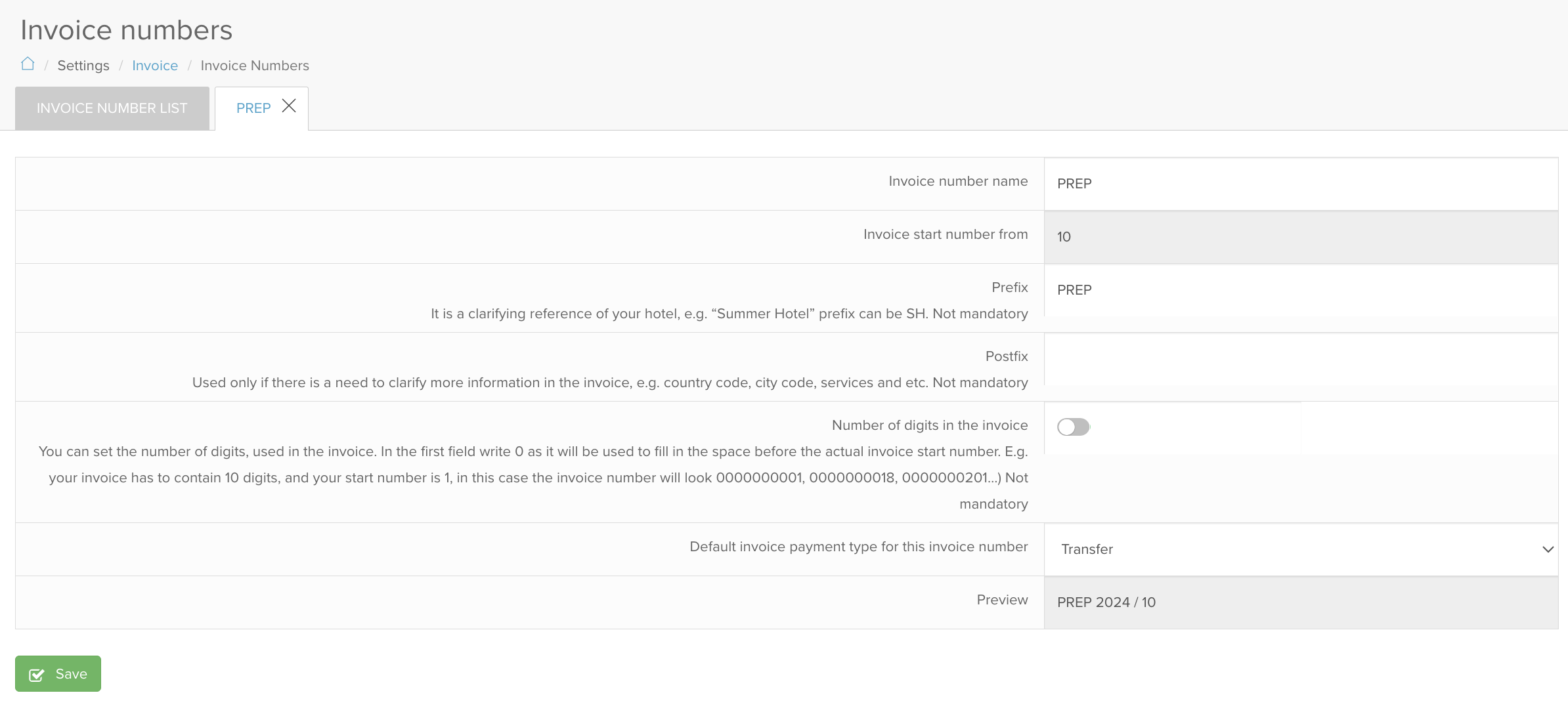Open the Transfer payment type dropdown
1568x714 pixels.
coord(1300,549)
